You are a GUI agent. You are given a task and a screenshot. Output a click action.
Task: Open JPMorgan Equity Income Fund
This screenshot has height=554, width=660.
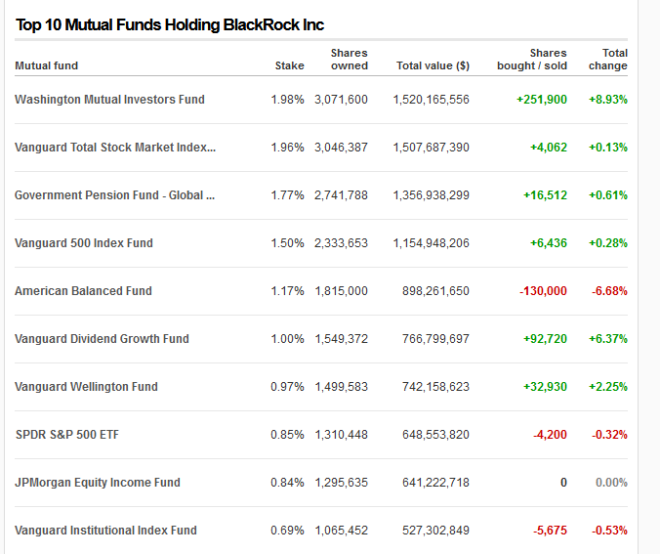click(97, 483)
